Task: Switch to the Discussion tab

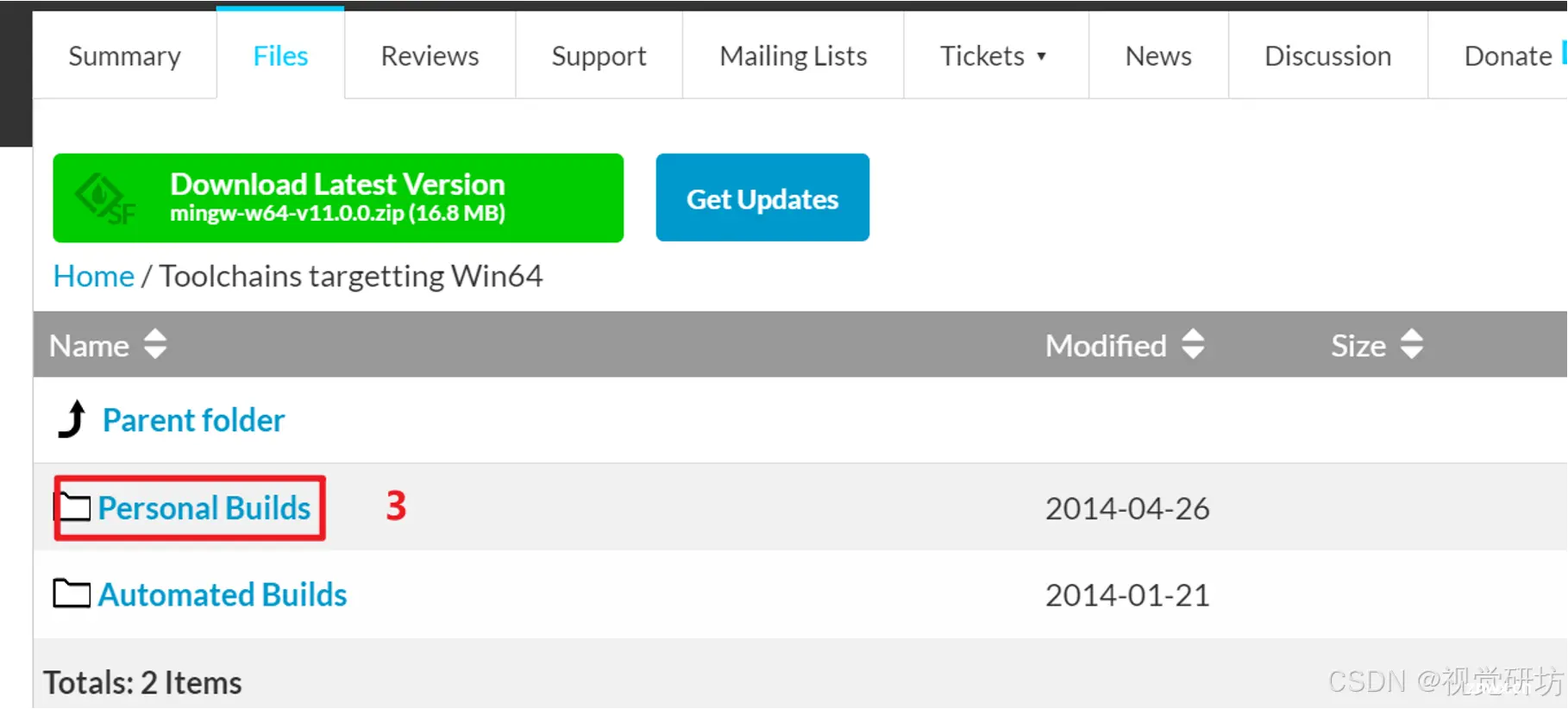Action: click(1327, 56)
